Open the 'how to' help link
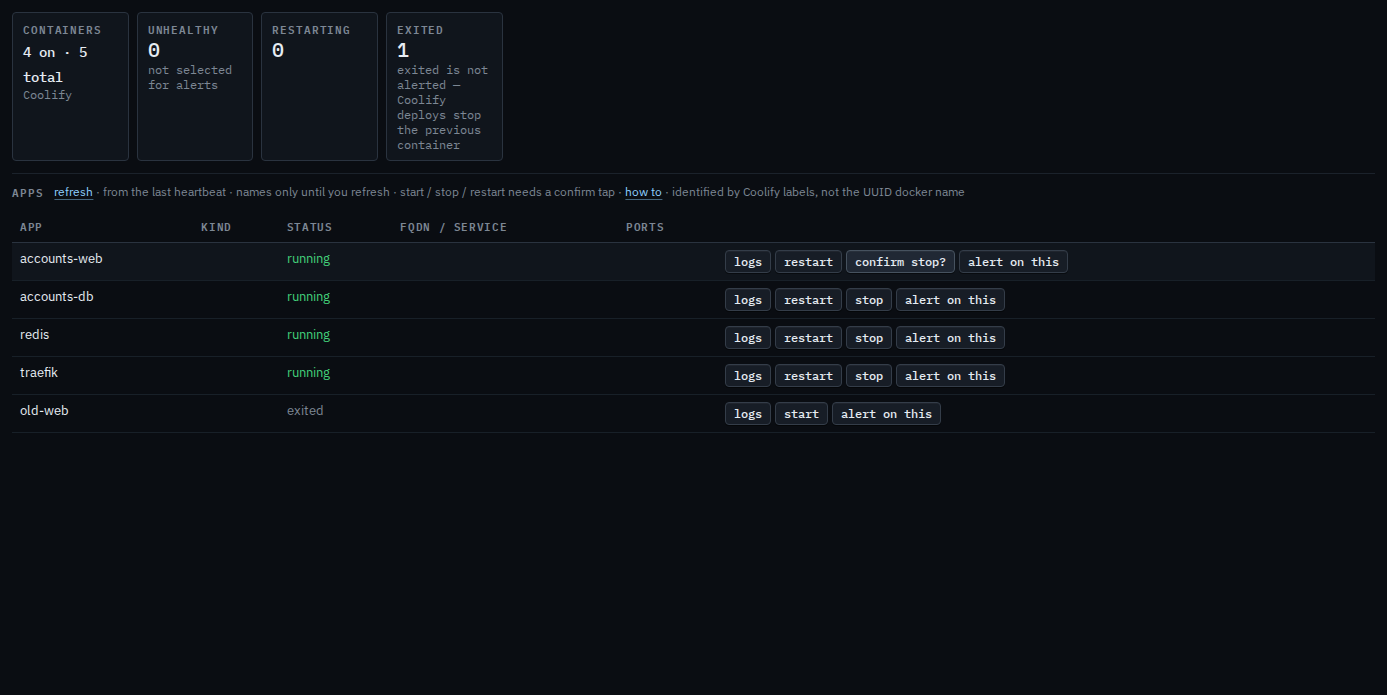Viewport: 1387px width, 695px height. [643, 192]
